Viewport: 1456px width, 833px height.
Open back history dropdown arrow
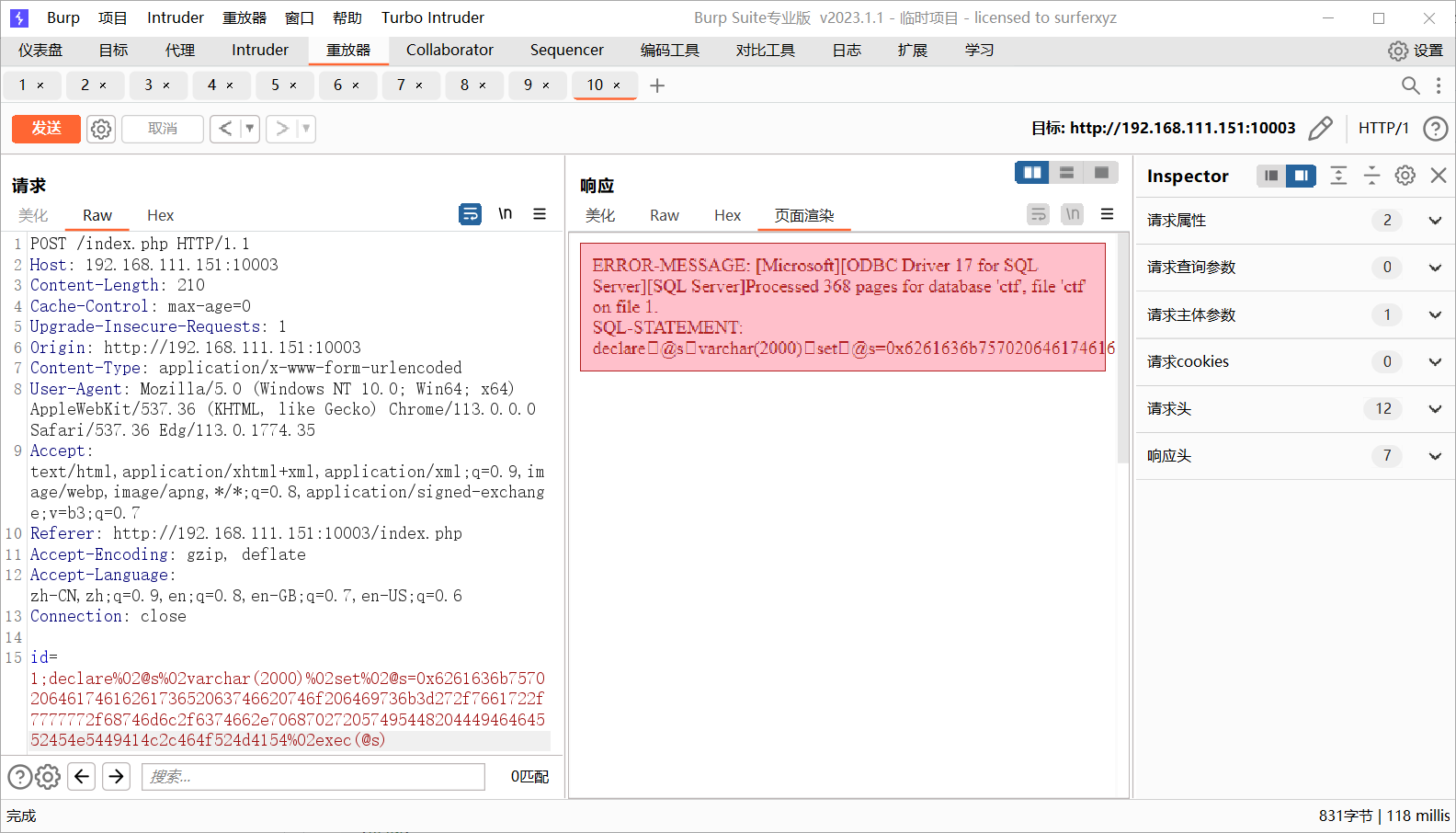(x=249, y=129)
